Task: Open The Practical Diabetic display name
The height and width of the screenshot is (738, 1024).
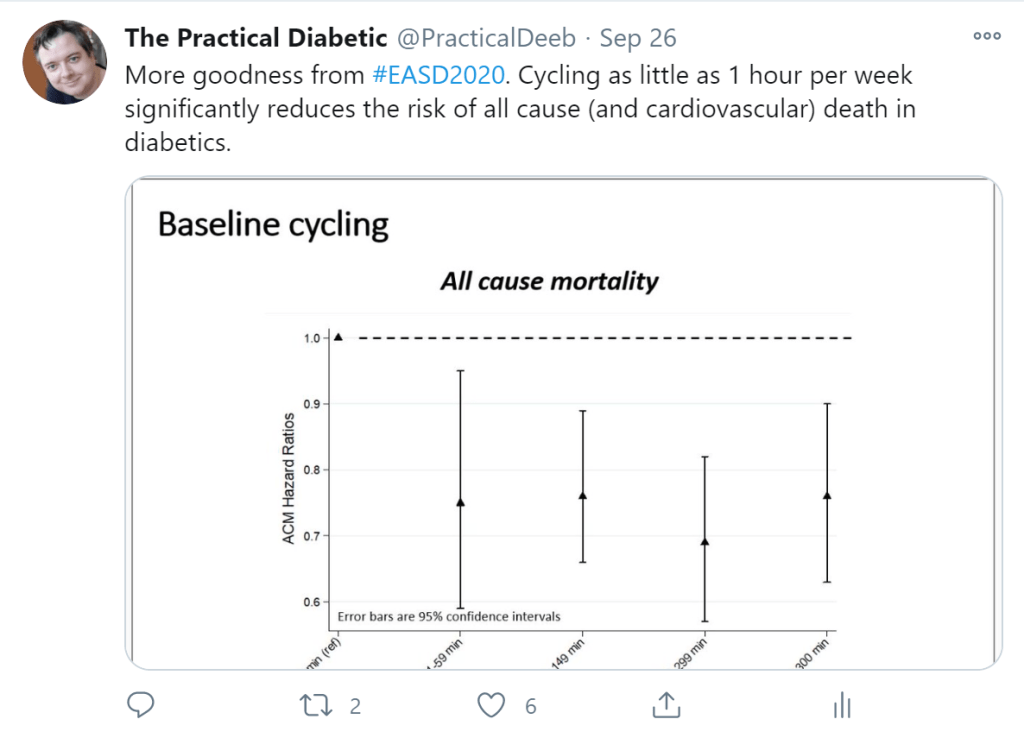Action: (x=255, y=39)
